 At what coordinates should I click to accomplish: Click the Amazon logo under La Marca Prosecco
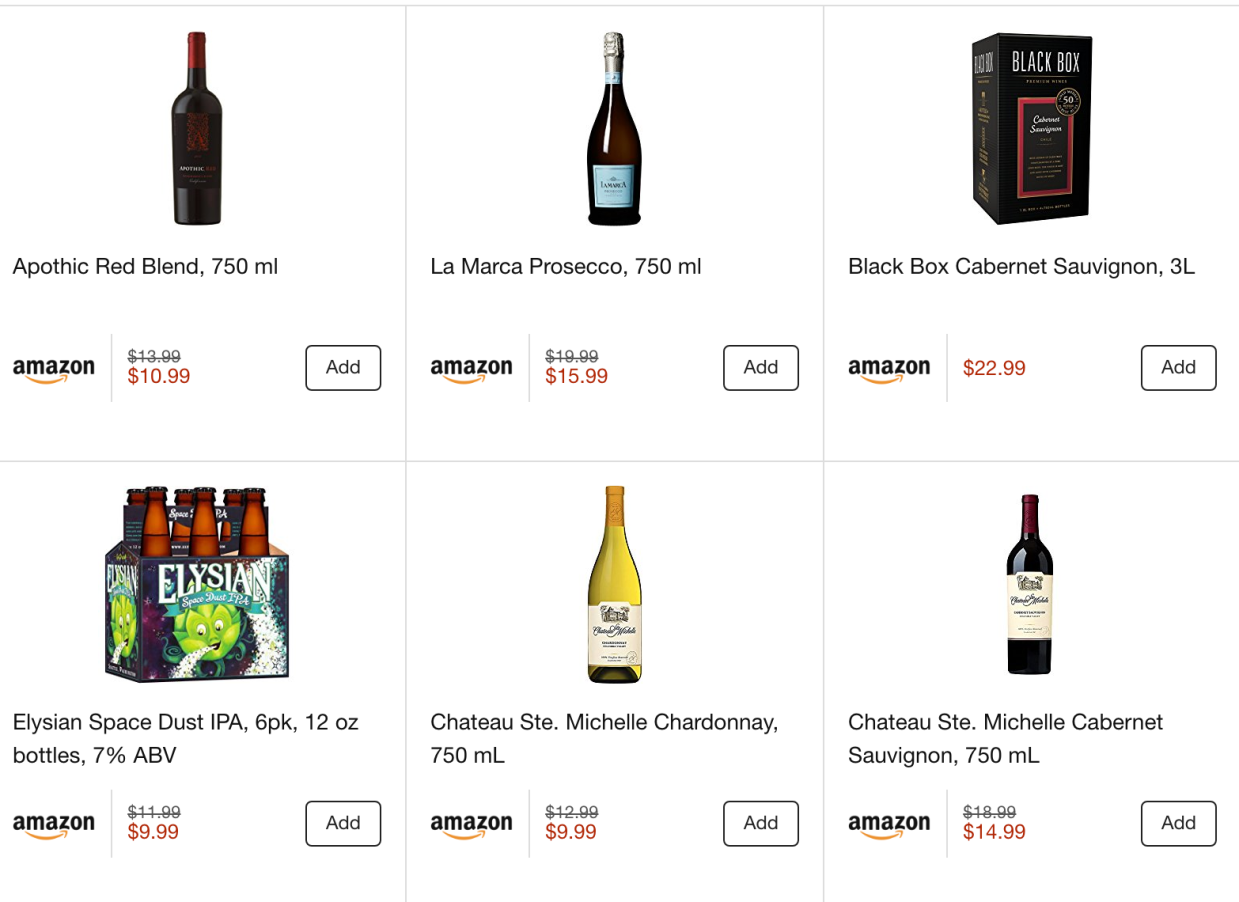click(471, 368)
